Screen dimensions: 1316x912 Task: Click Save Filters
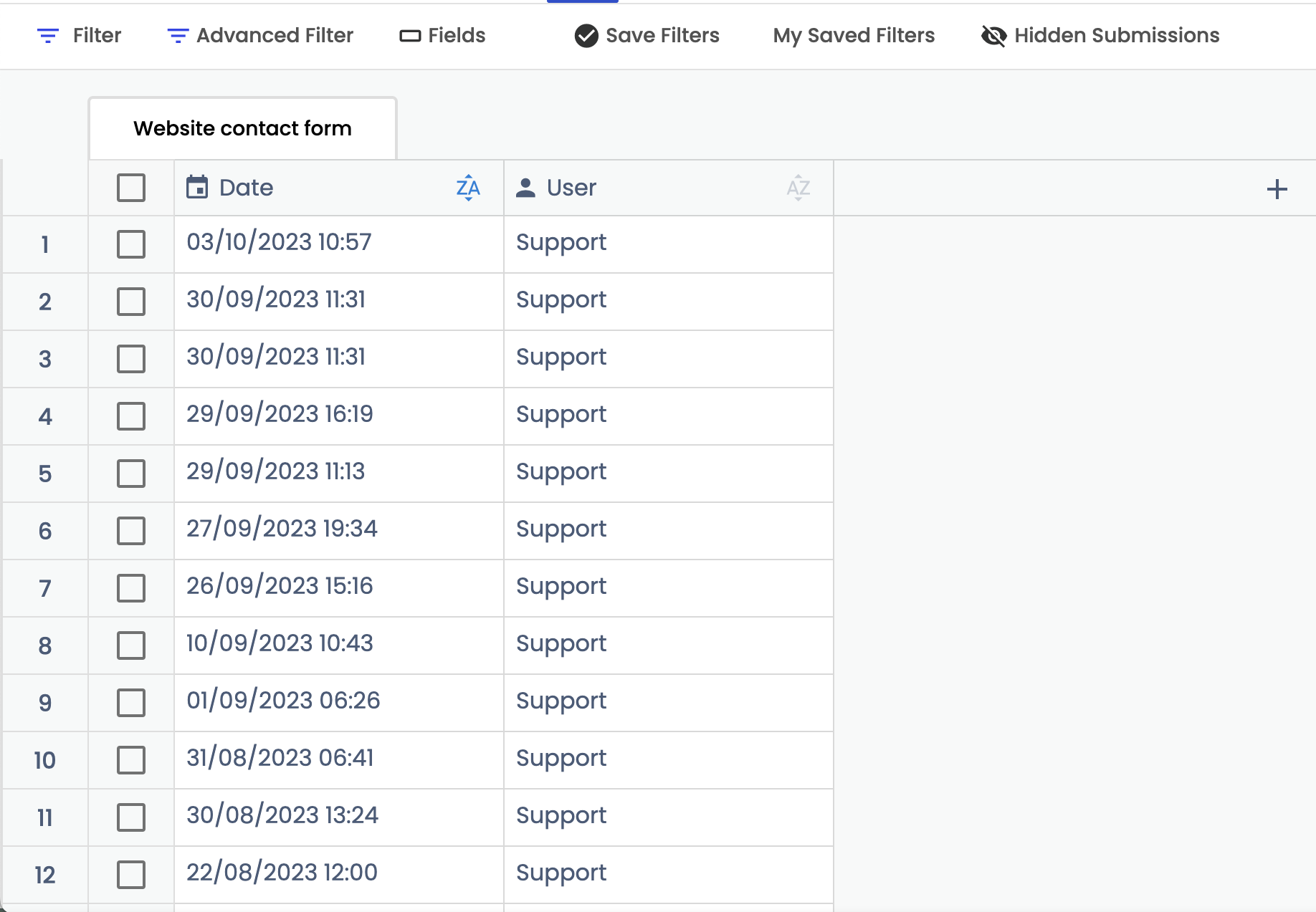pyautogui.click(x=647, y=35)
